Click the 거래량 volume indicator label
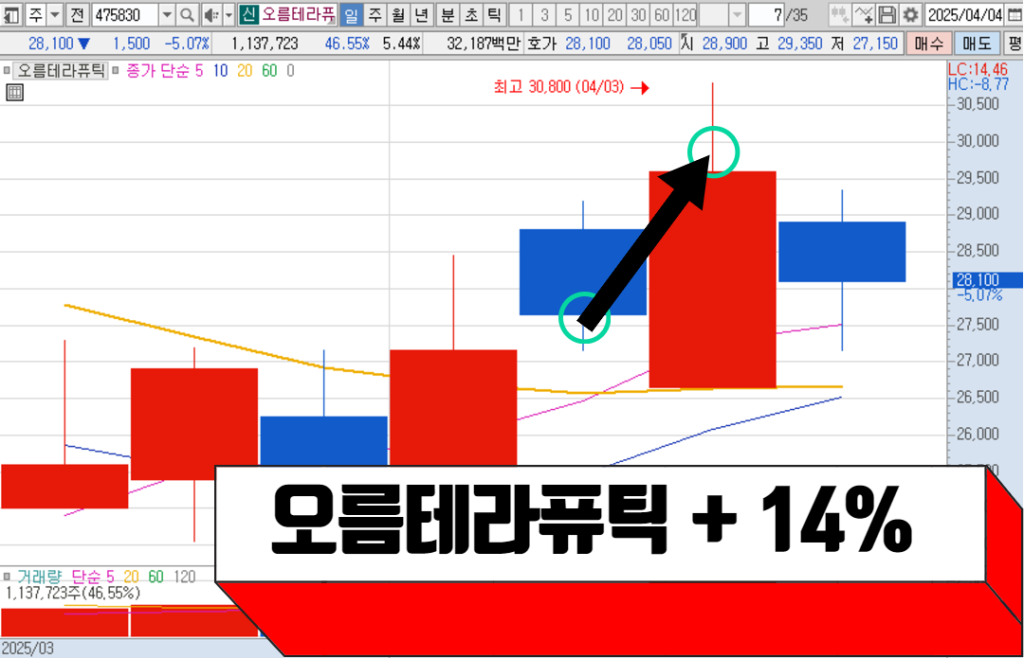 39,576
